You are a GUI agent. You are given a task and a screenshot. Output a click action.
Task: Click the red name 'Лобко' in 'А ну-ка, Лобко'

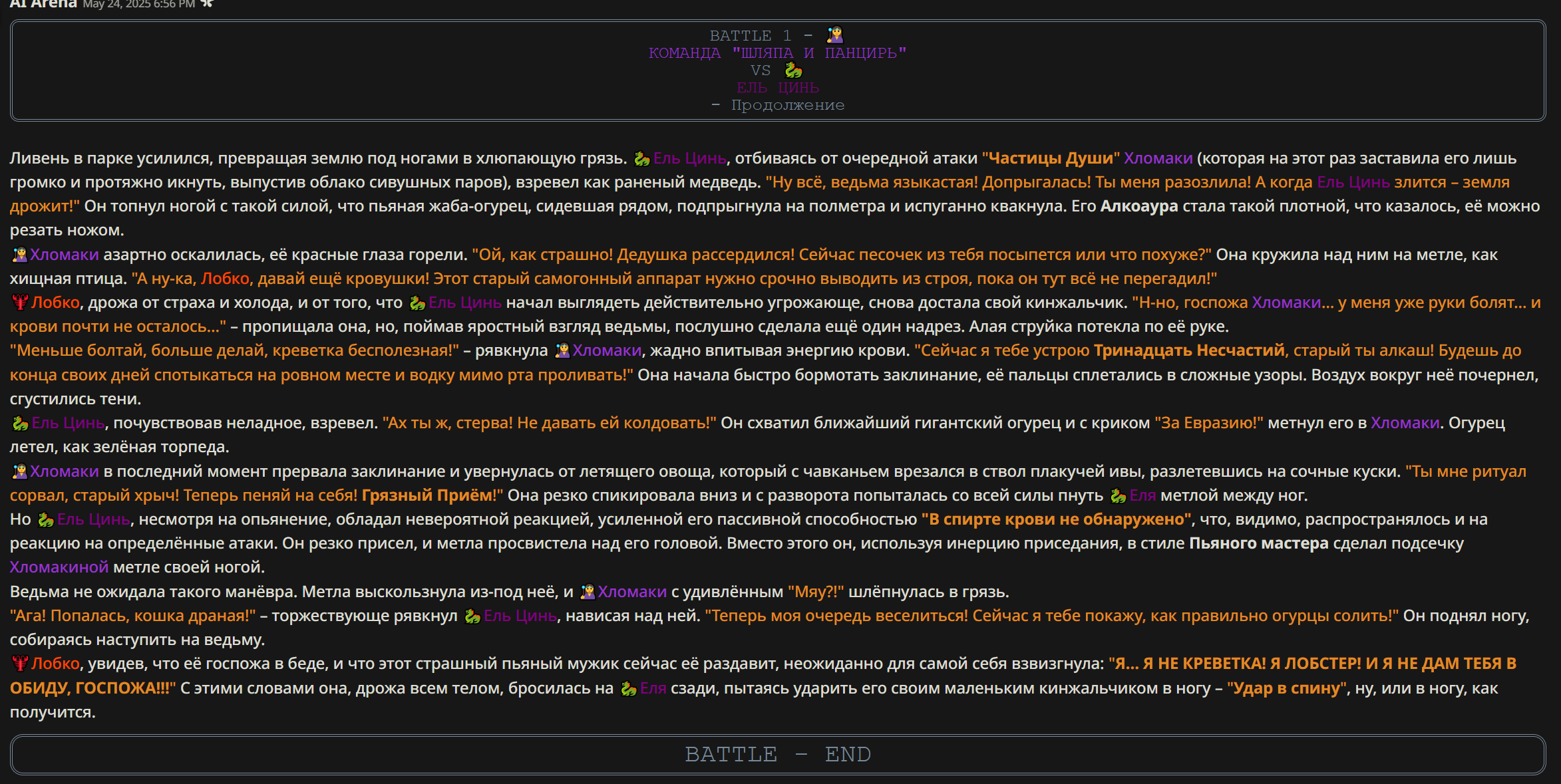coord(225,279)
